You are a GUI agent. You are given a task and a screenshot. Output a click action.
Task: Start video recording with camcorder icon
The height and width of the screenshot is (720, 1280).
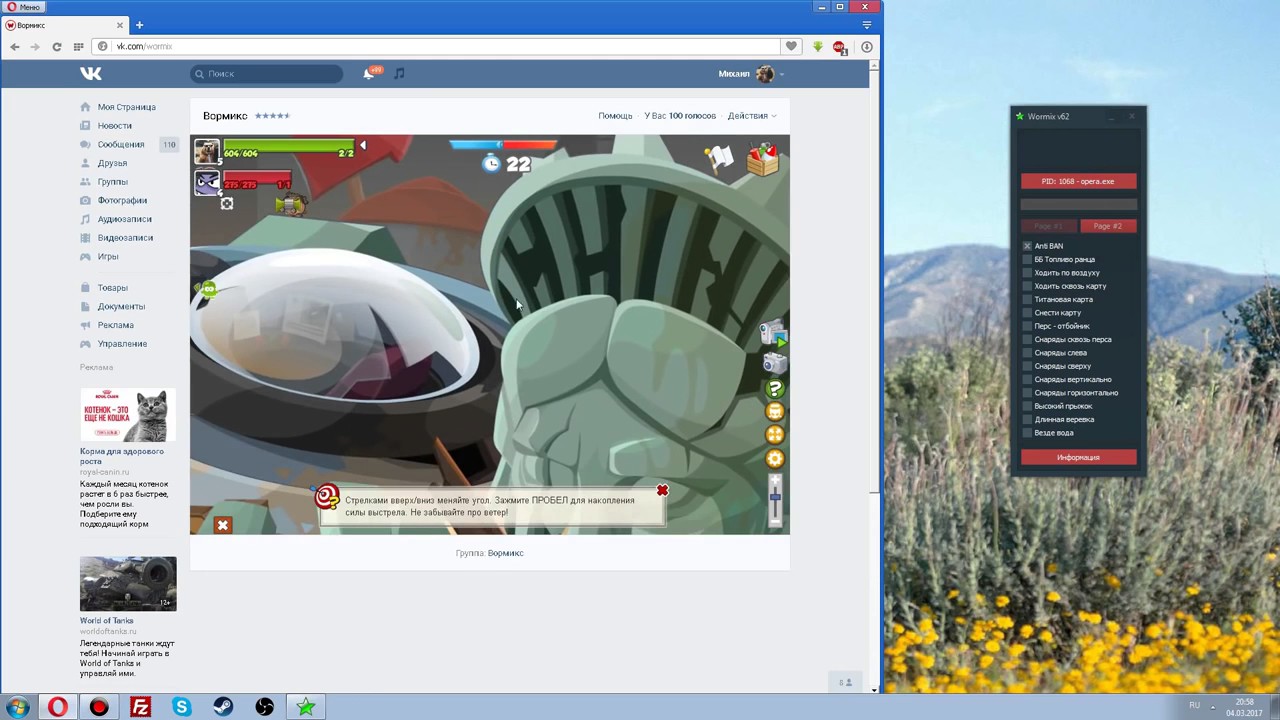[773, 334]
